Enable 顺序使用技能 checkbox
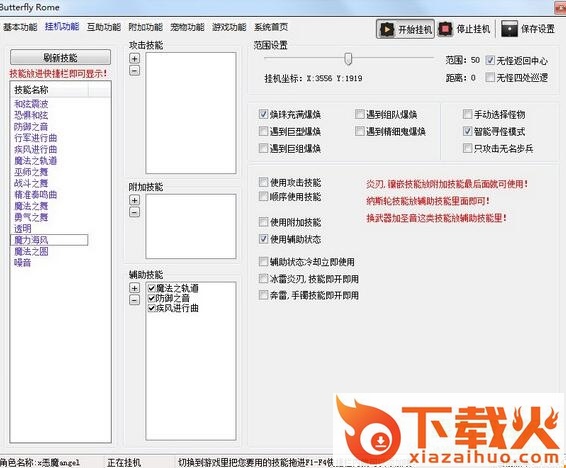Screen dimensions: 566x468 (263, 197)
